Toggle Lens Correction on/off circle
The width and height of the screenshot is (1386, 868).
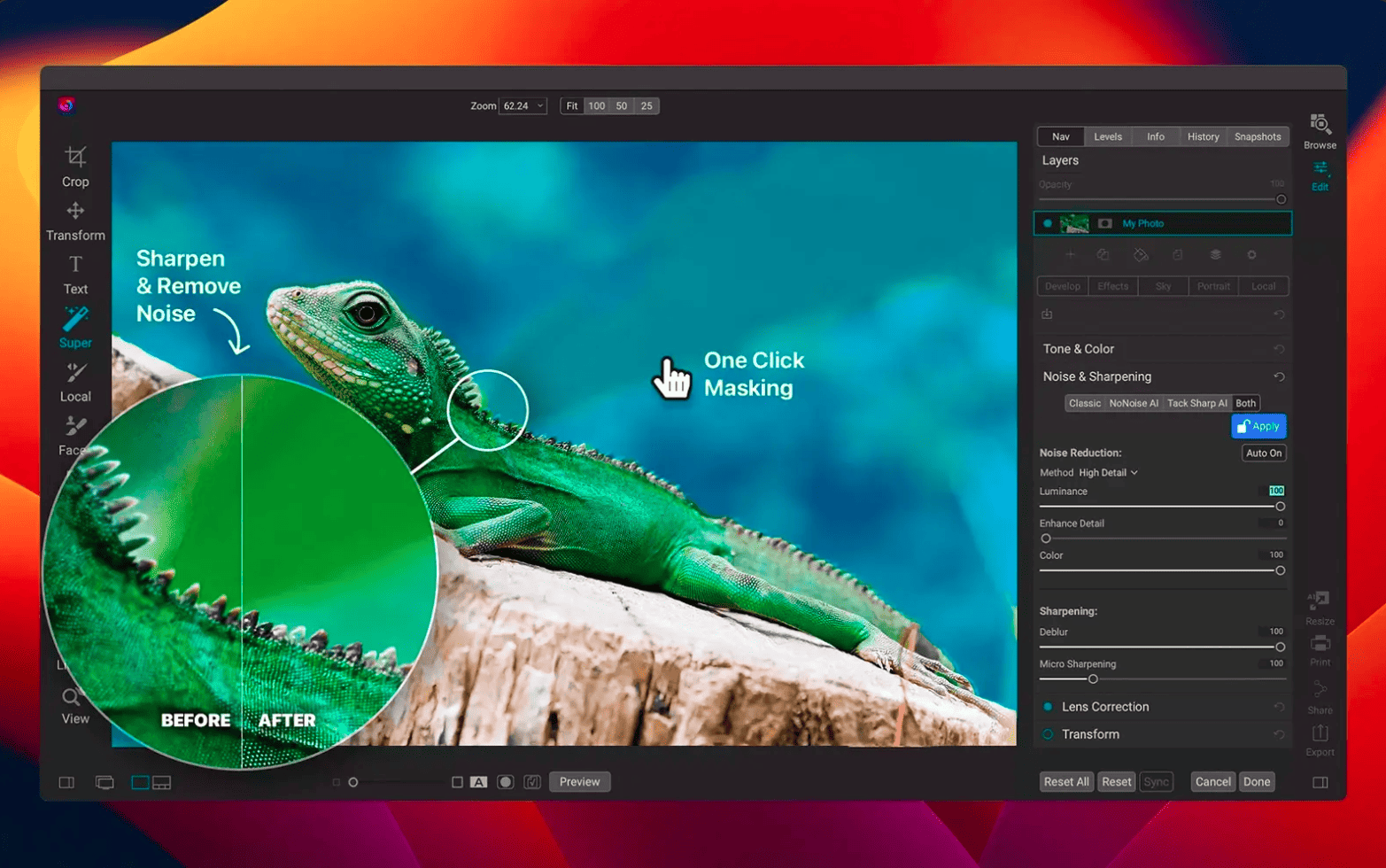click(x=1048, y=707)
